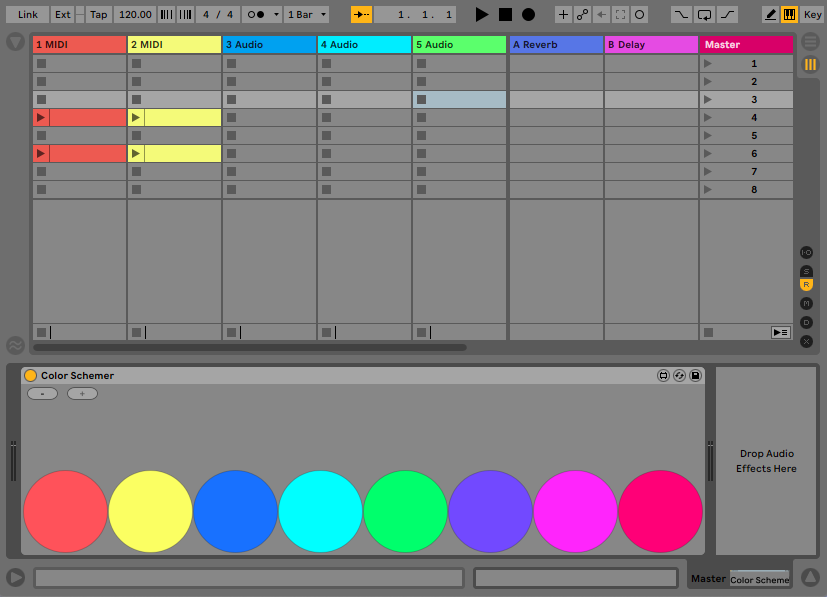
Task: Open the 1 Bar quantization dropdown
Action: pos(306,15)
